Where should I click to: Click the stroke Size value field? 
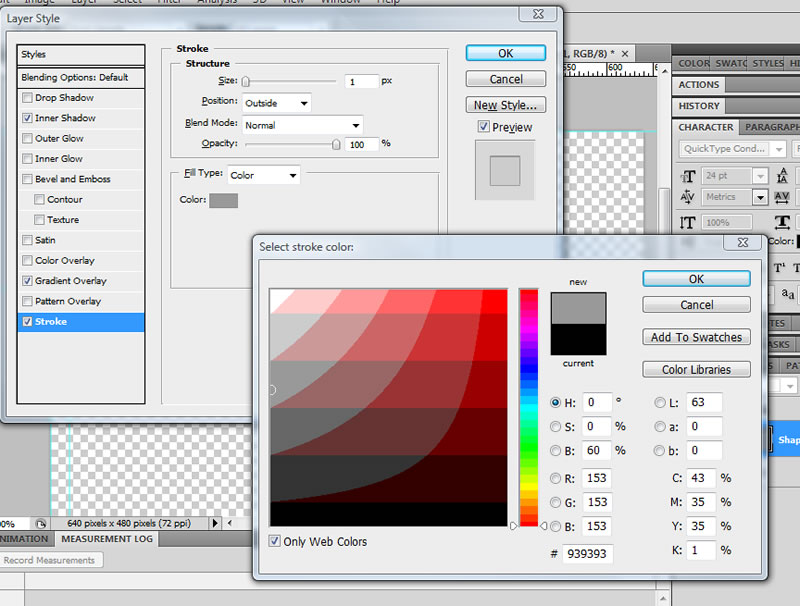(x=361, y=82)
